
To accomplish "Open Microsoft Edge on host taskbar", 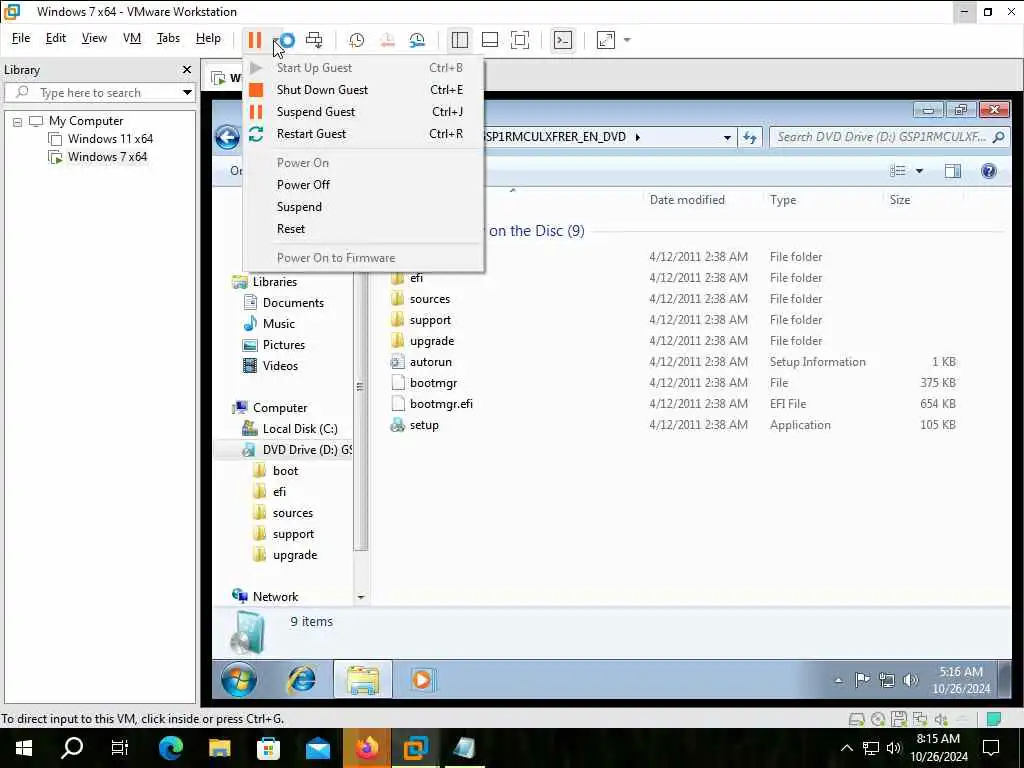I will (170, 748).
